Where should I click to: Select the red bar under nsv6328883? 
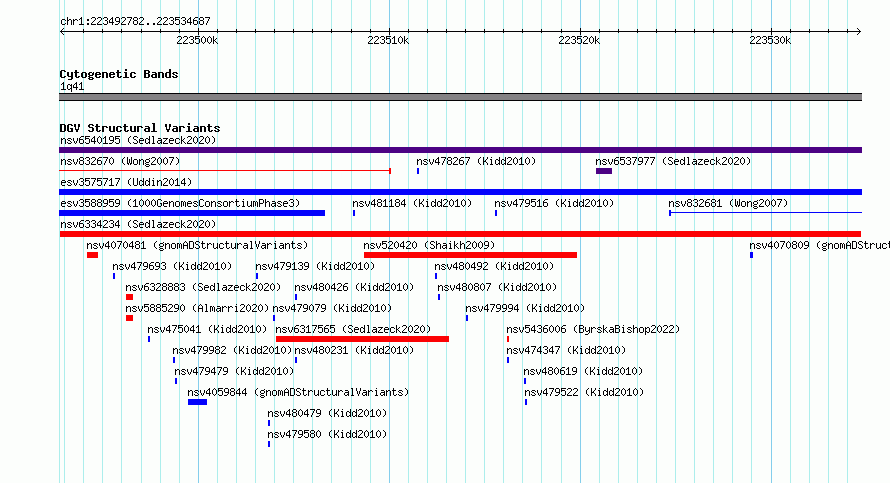(x=129, y=297)
